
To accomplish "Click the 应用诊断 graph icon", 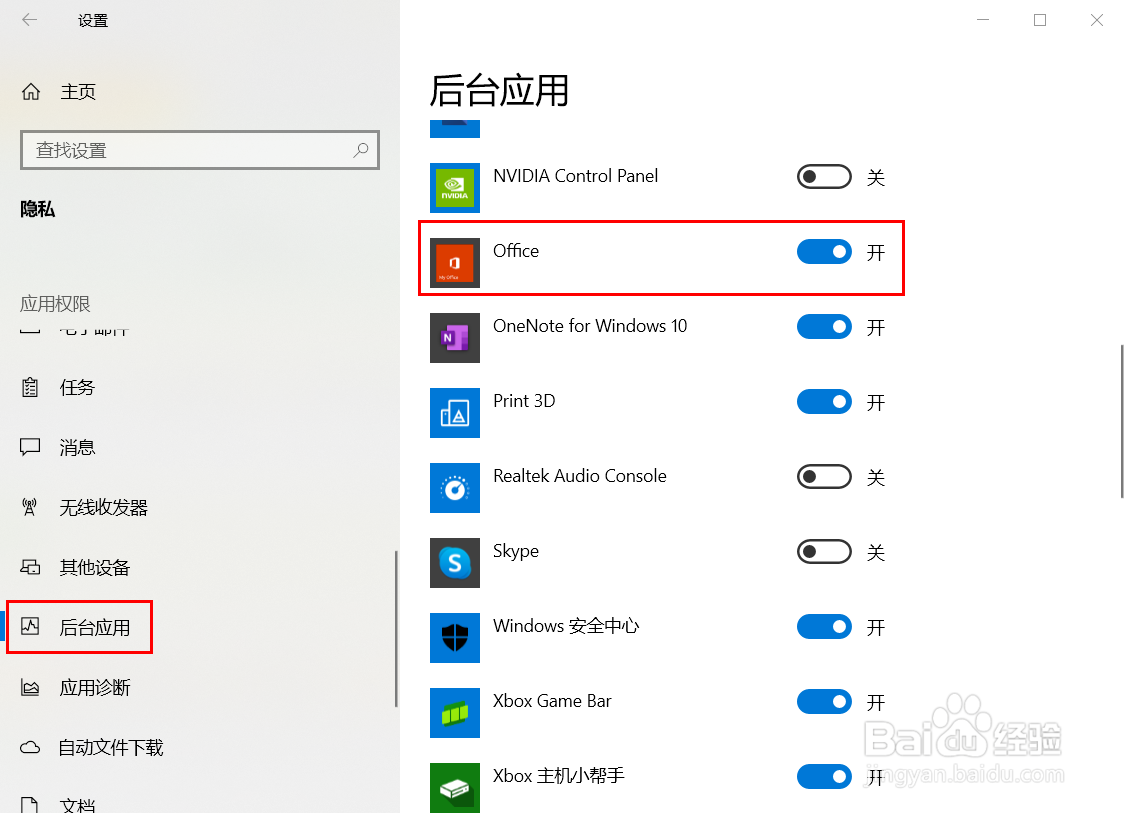I will [x=30, y=687].
